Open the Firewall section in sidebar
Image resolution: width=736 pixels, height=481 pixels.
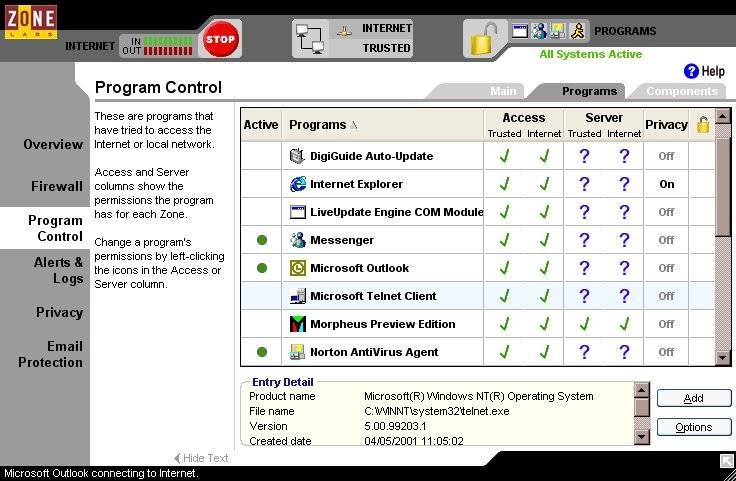[x=57, y=186]
